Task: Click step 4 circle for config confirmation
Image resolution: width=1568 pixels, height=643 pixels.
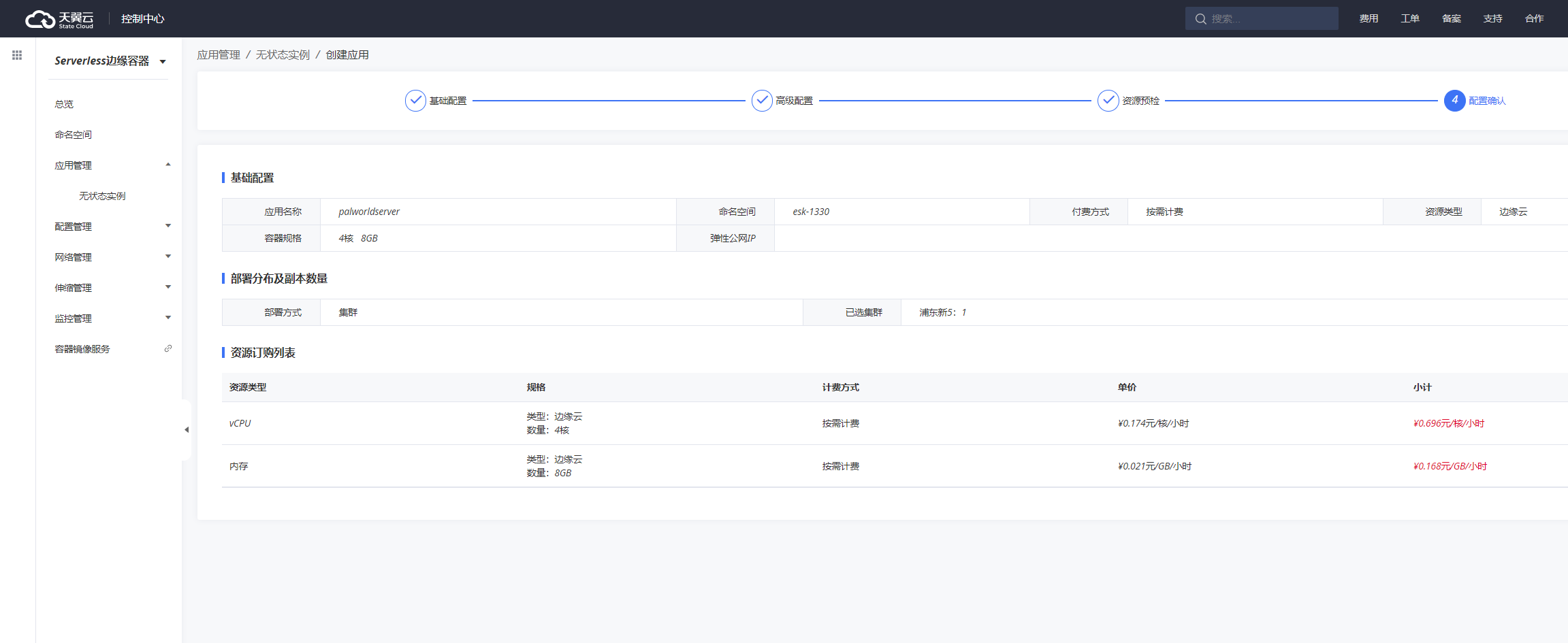Action: click(x=1455, y=101)
